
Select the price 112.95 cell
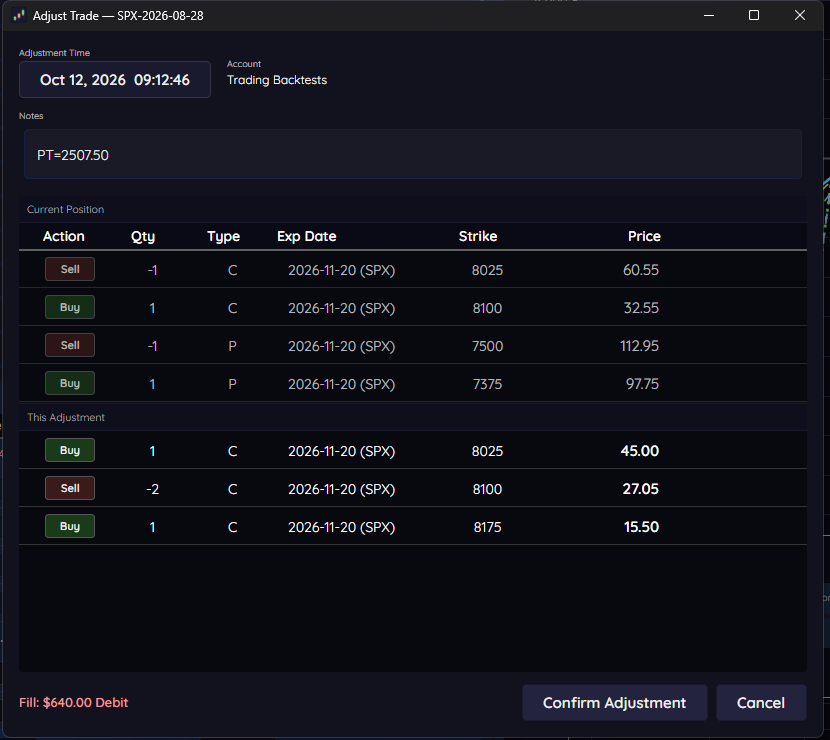coord(639,346)
